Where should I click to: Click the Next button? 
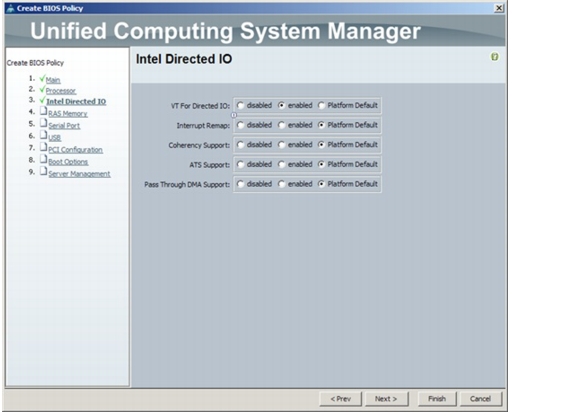(386, 399)
